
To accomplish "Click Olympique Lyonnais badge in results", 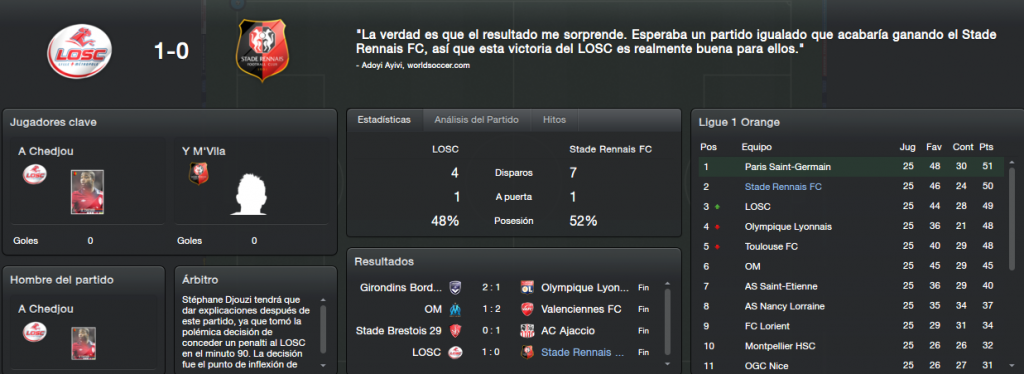I will 527,288.
